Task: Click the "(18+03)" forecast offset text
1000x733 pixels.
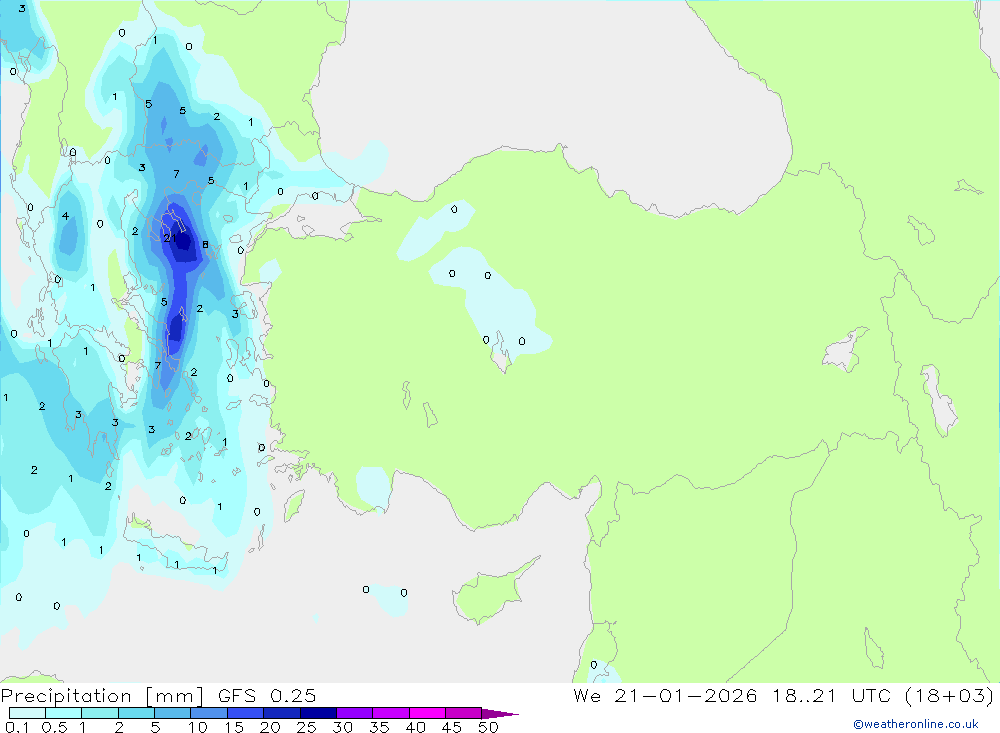Action: tap(950, 696)
